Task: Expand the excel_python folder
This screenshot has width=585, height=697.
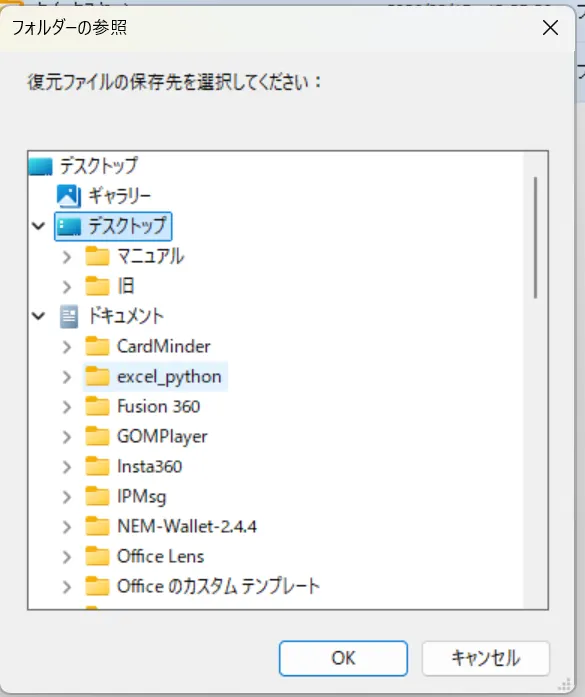Action: [x=67, y=377]
